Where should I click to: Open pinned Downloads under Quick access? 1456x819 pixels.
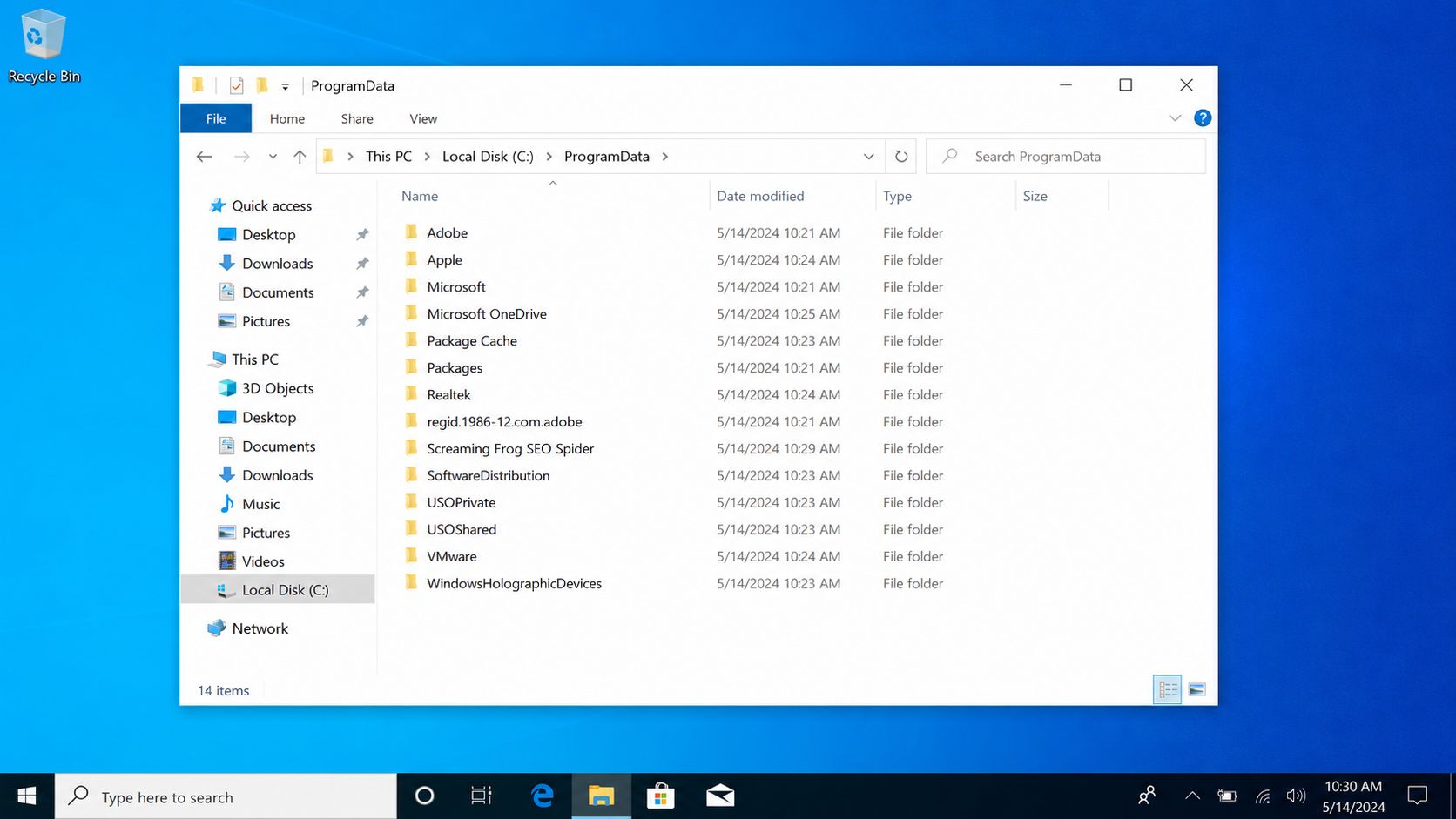(277, 264)
